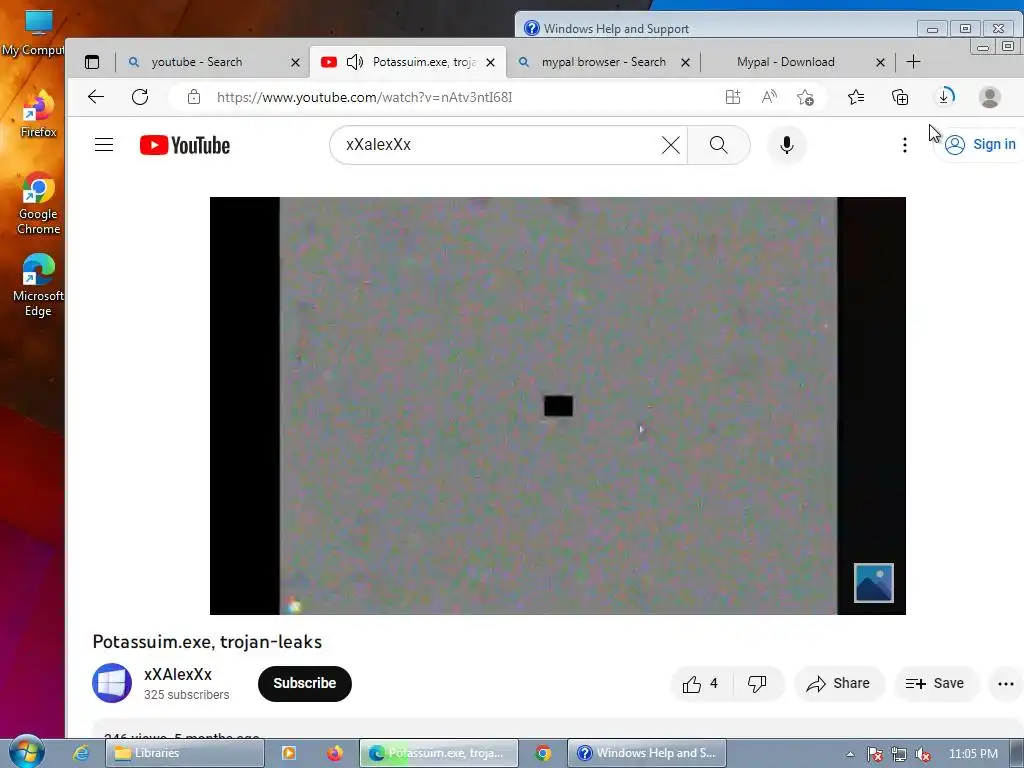Switch to the mypal browser - Search tab
This screenshot has height=768, width=1024.
point(603,62)
